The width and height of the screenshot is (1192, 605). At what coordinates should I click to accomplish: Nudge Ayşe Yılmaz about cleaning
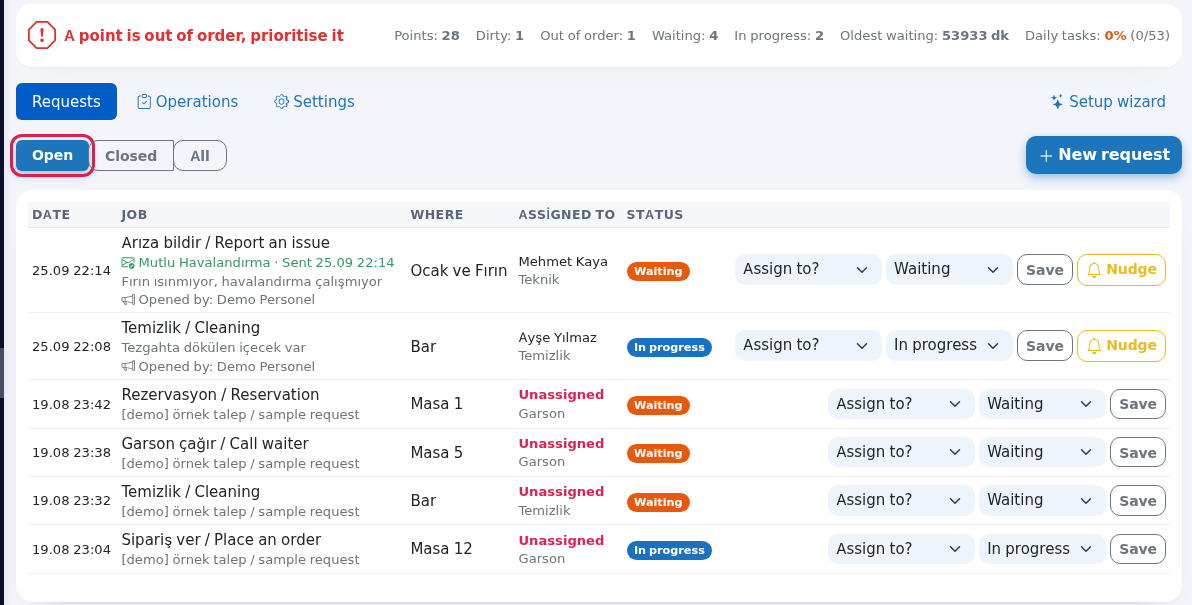click(x=1121, y=346)
